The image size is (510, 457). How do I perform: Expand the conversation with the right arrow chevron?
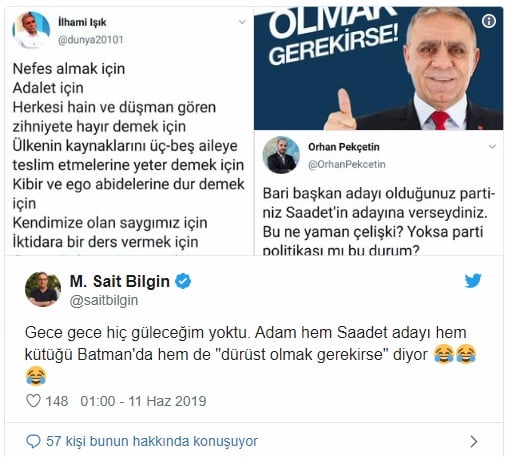pos(474,441)
